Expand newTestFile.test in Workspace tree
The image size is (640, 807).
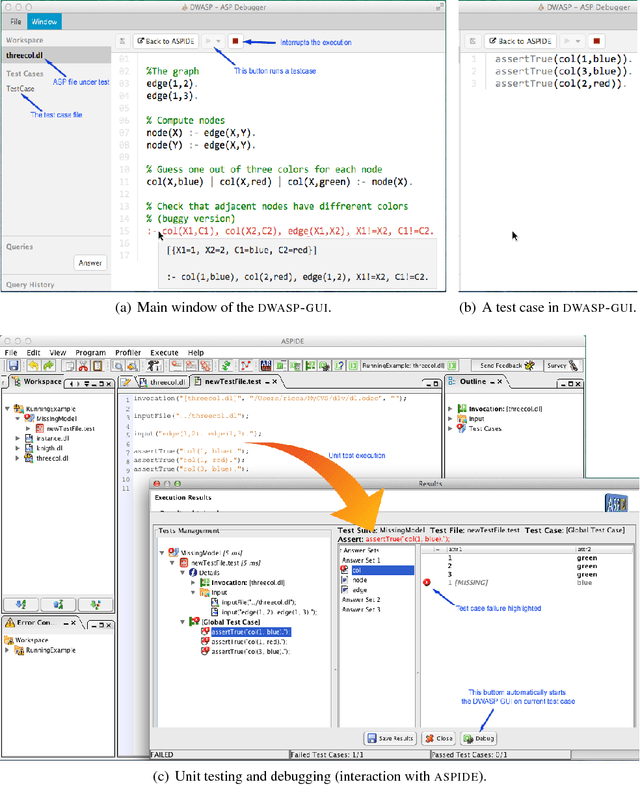(28, 428)
